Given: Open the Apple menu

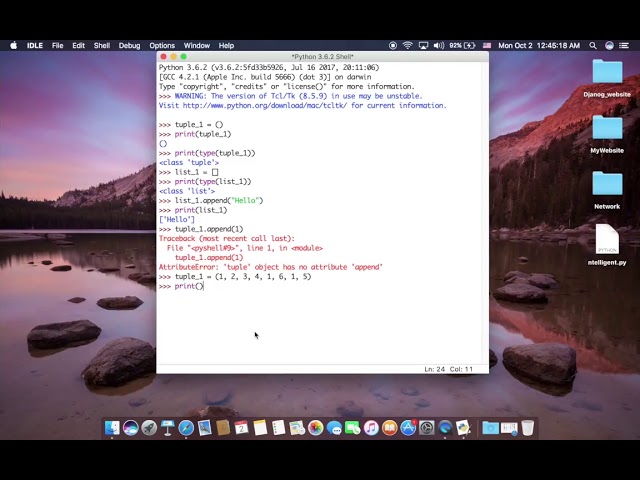Looking at the screenshot, I should click(13, 45).
